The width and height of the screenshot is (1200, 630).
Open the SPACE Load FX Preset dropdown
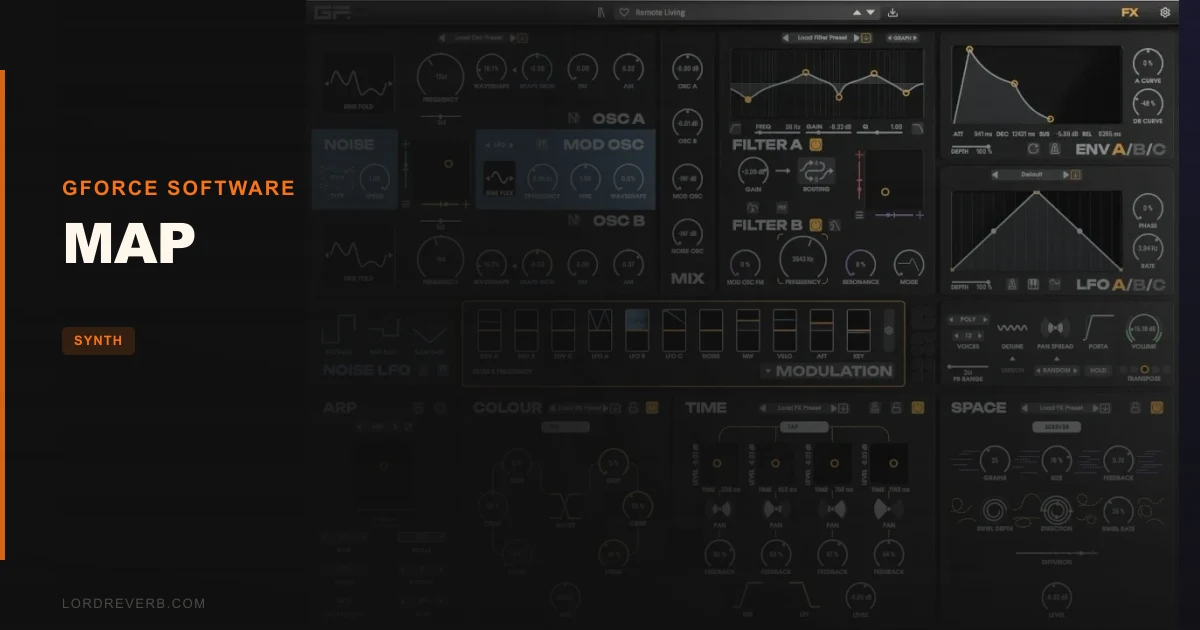[x=1058, y=408]
